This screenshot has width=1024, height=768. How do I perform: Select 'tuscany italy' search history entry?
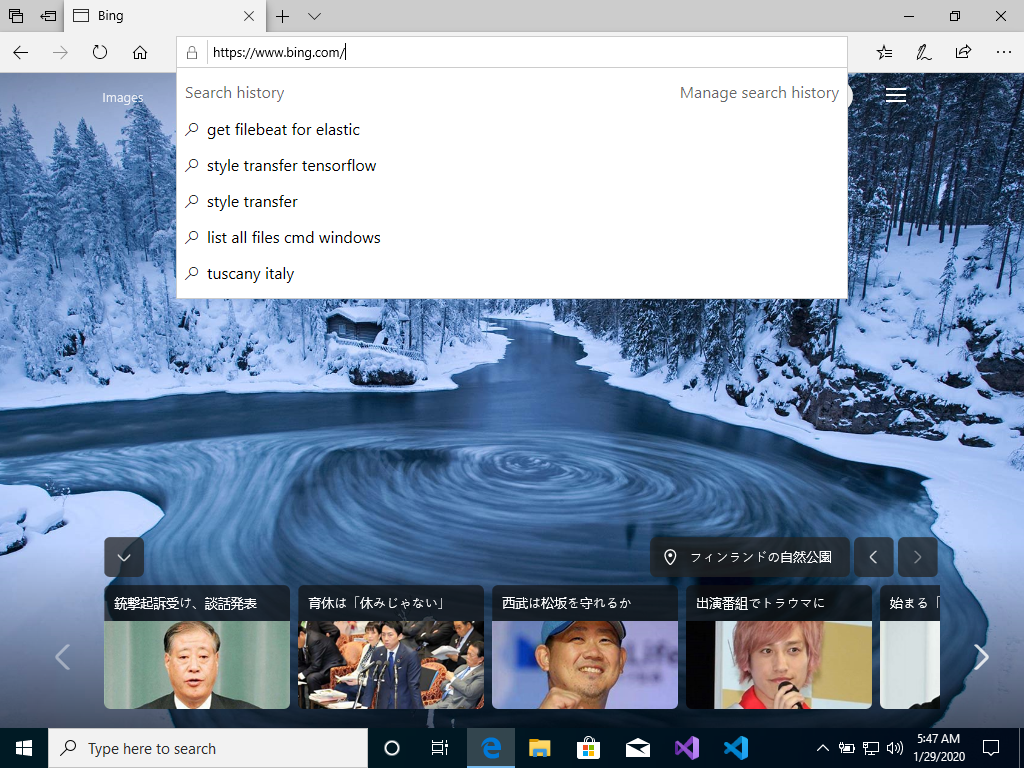[250, 274]
